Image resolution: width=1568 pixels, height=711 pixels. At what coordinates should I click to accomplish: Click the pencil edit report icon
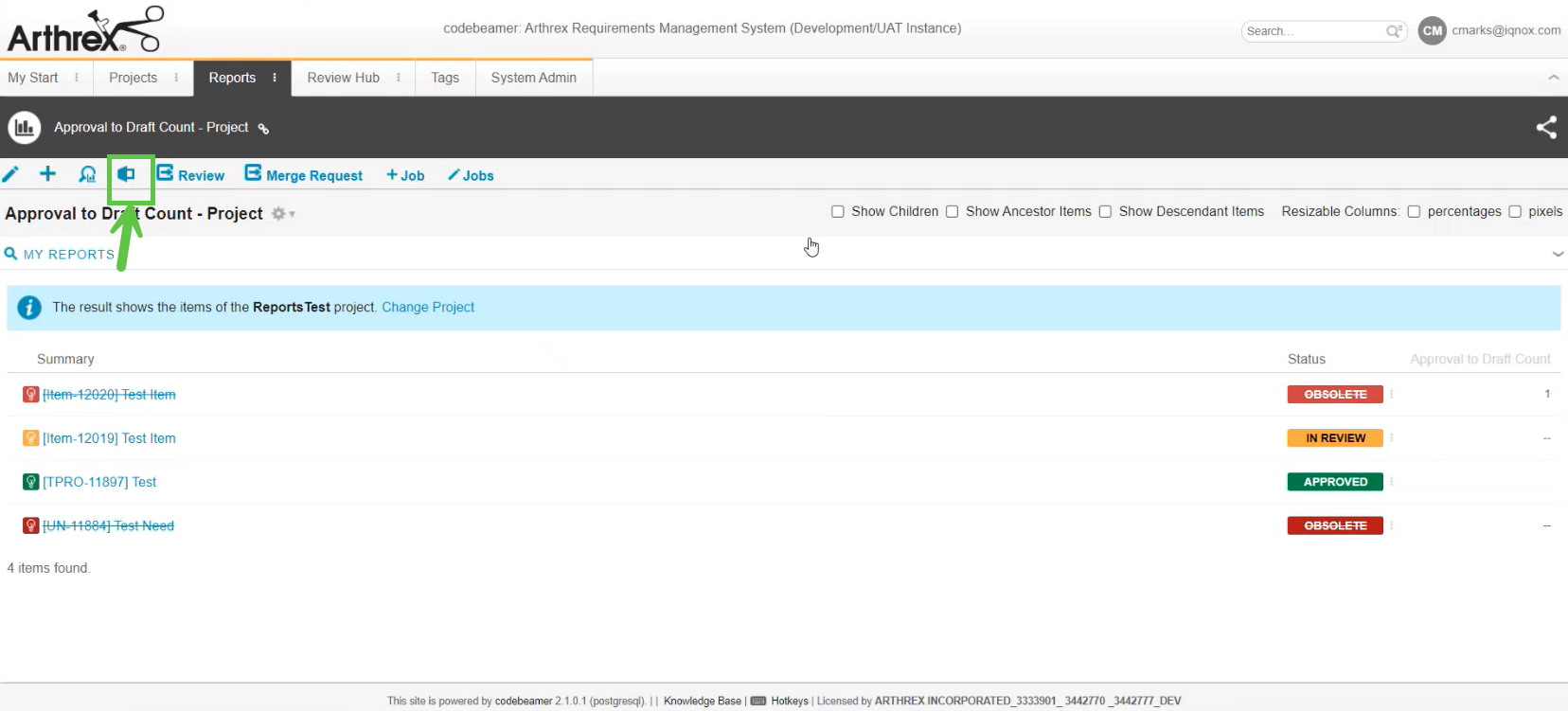tap(10, 174)
